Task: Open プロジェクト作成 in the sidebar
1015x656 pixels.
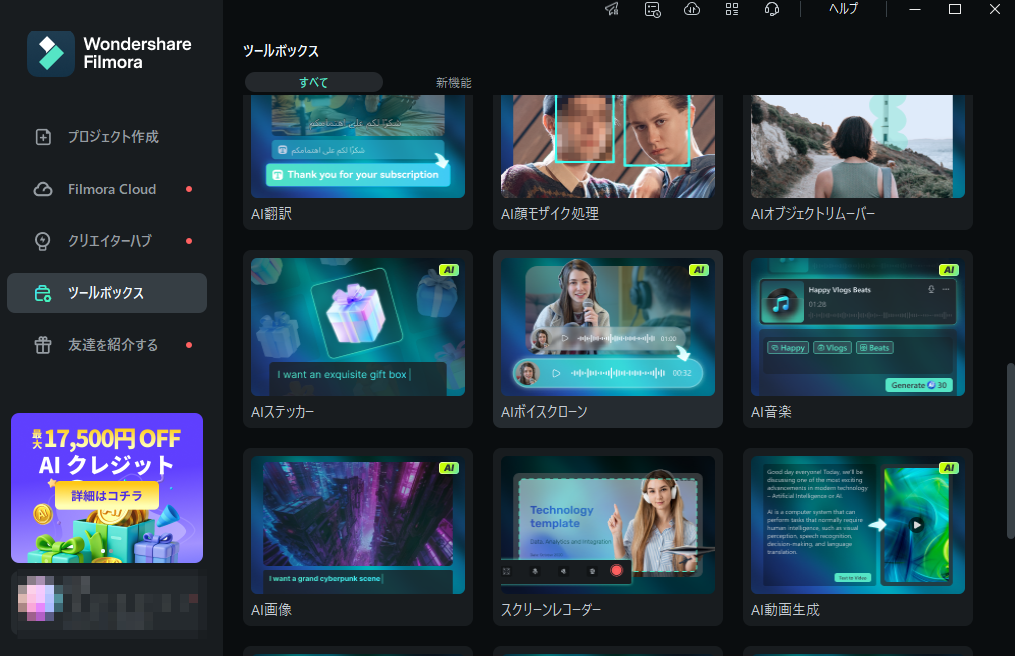Action: (107, 137)
